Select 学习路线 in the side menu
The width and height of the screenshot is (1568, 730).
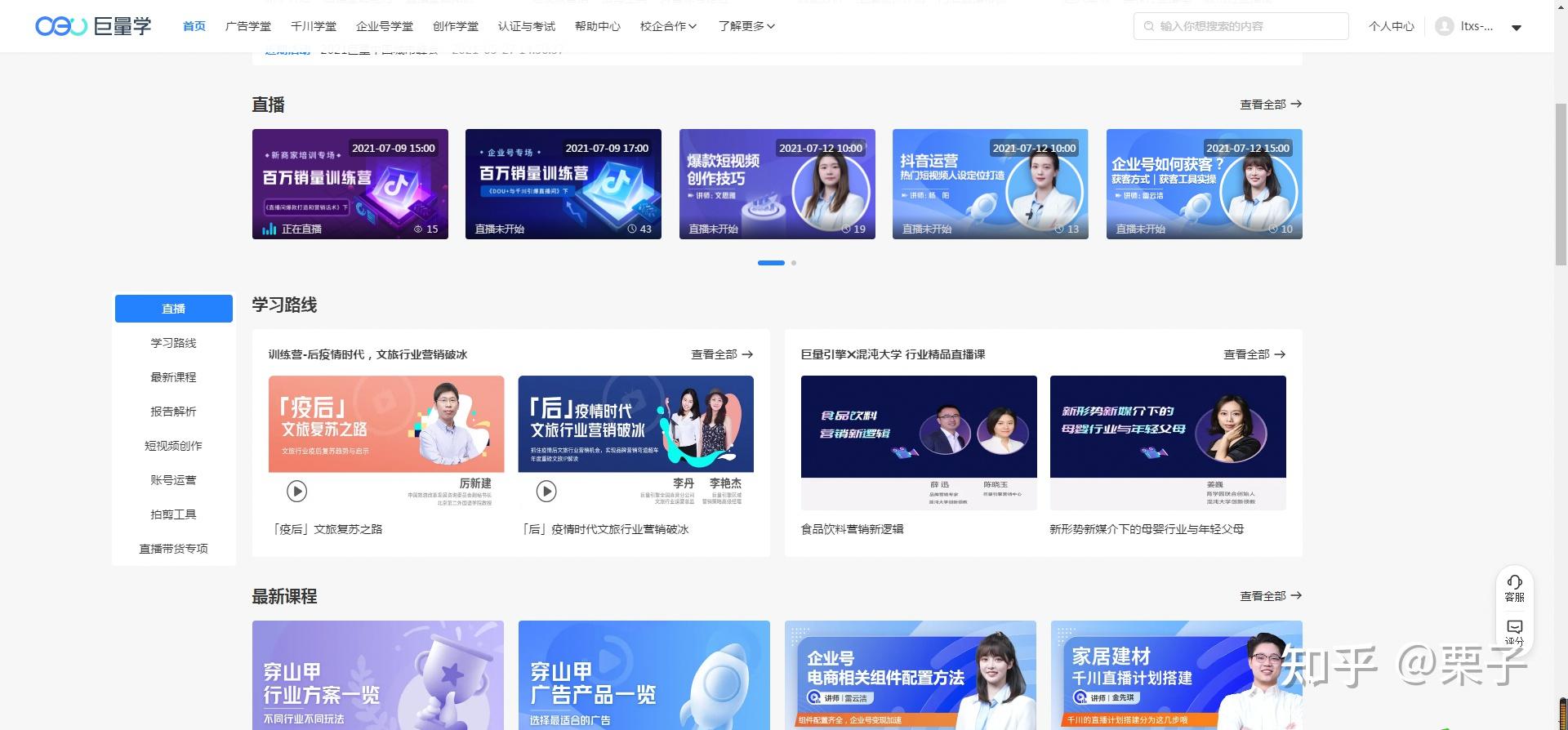174,343
